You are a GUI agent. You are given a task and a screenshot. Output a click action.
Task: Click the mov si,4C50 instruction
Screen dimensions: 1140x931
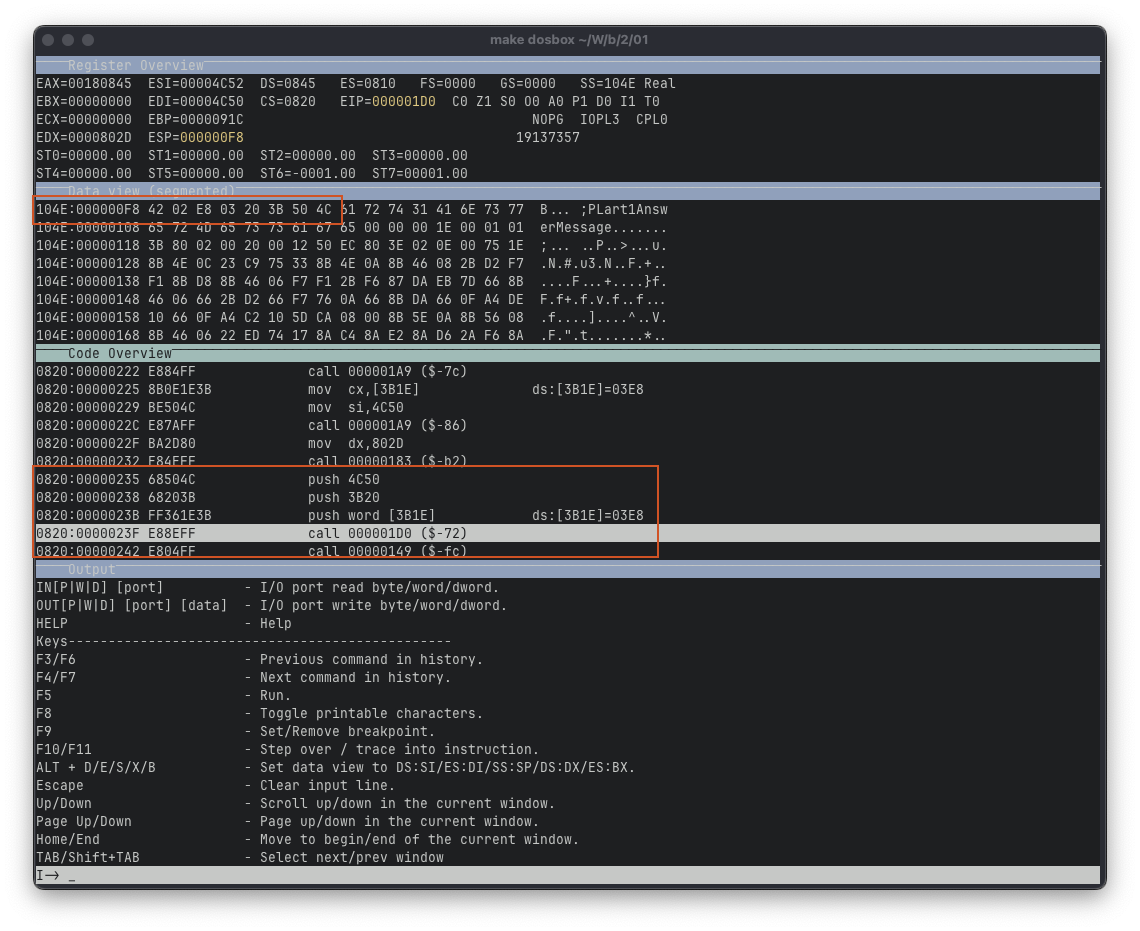[x=356, y=408]
